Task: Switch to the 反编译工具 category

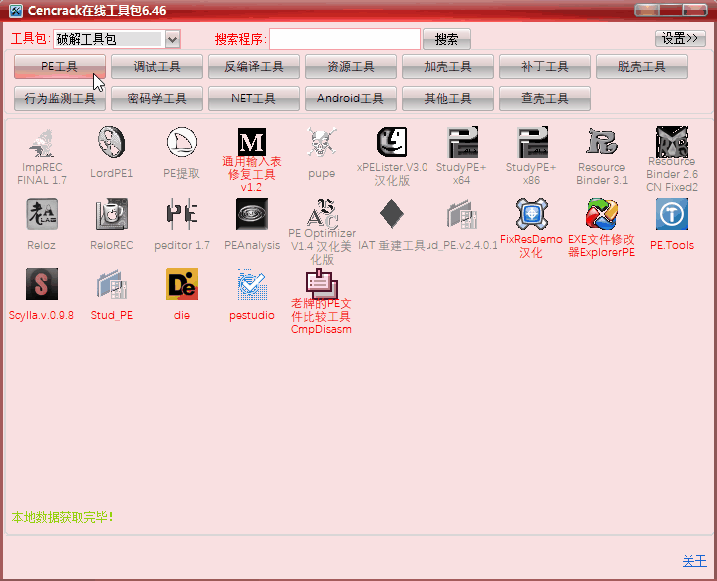Action: coord(254,67)
